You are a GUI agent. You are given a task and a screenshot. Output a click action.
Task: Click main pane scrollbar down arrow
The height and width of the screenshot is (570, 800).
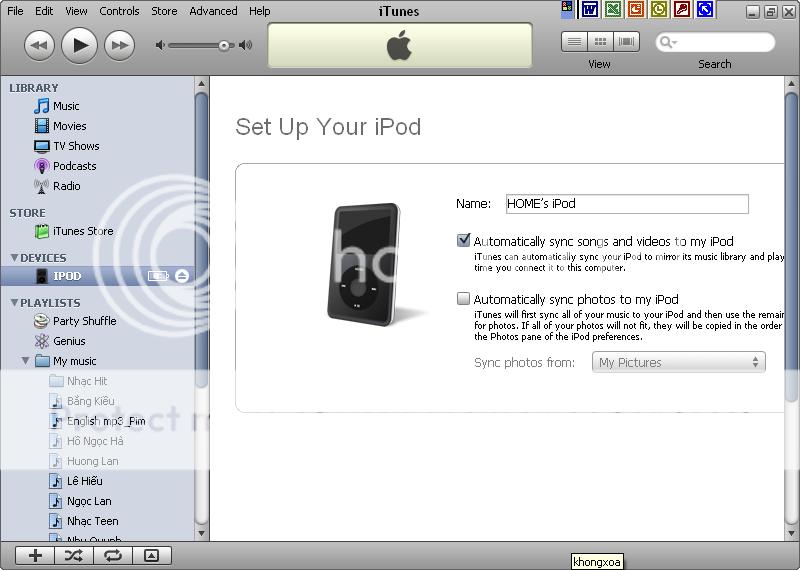pos(791,534)
